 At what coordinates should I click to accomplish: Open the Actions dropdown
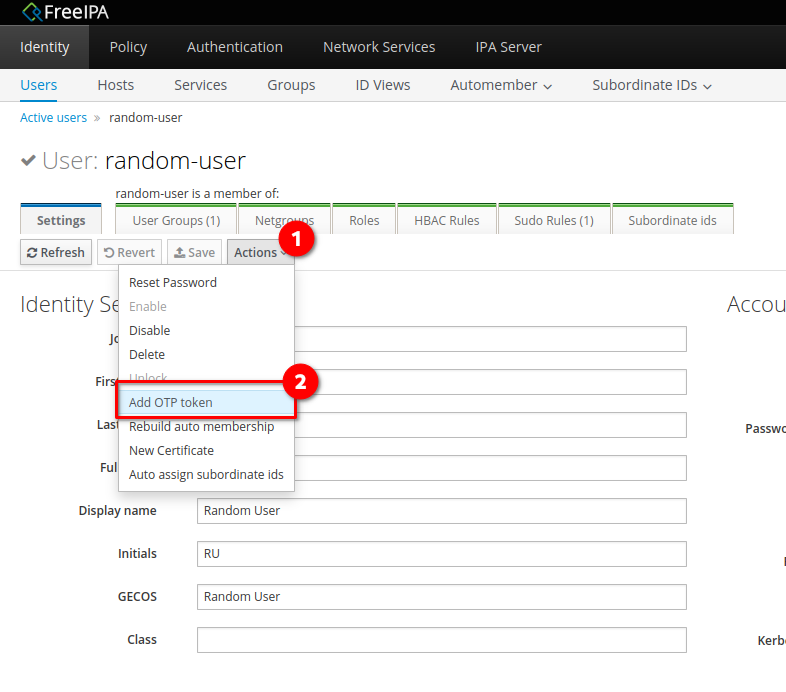click(x=260, y=252)
